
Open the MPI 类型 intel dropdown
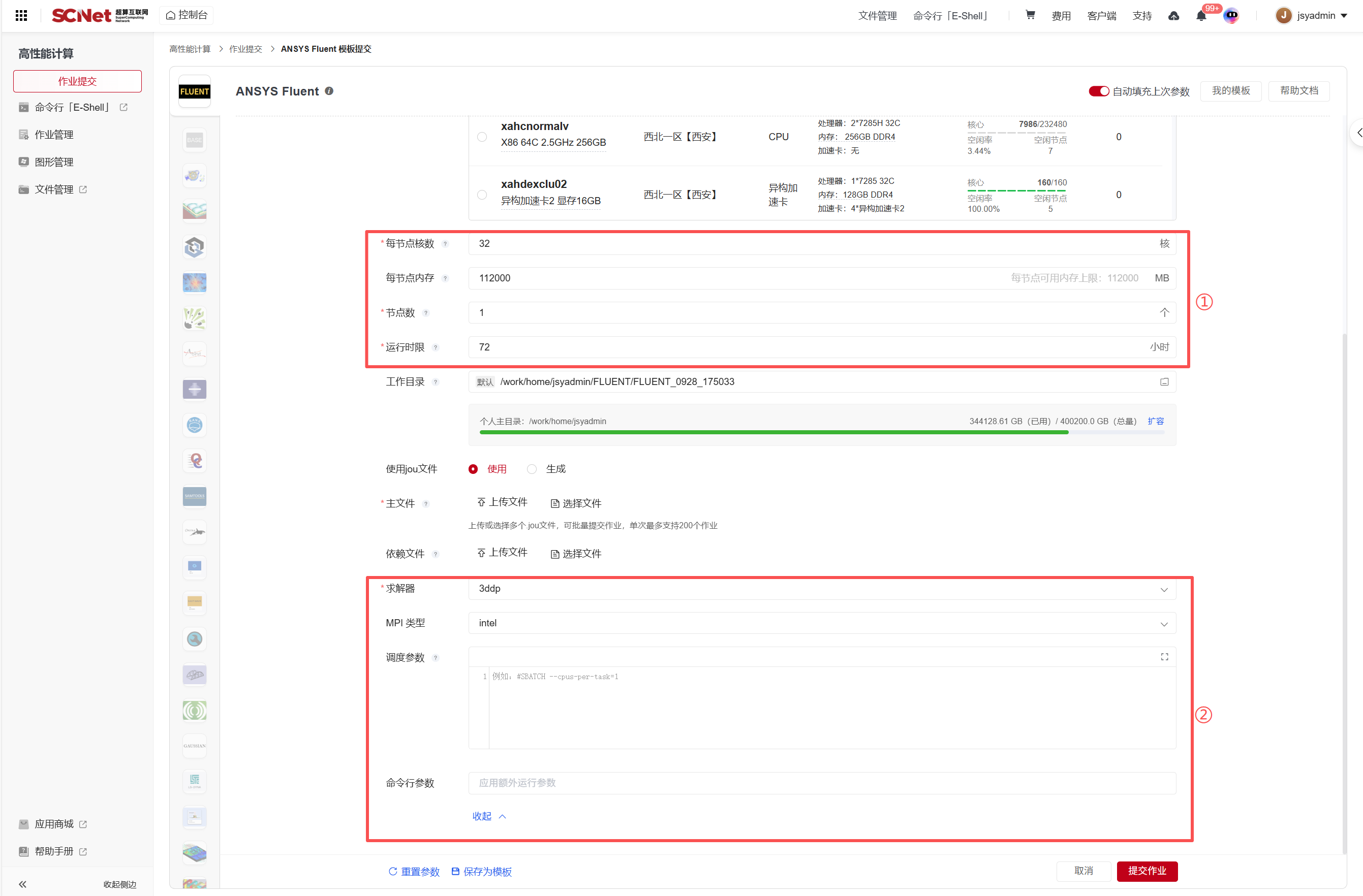[822, 623]
